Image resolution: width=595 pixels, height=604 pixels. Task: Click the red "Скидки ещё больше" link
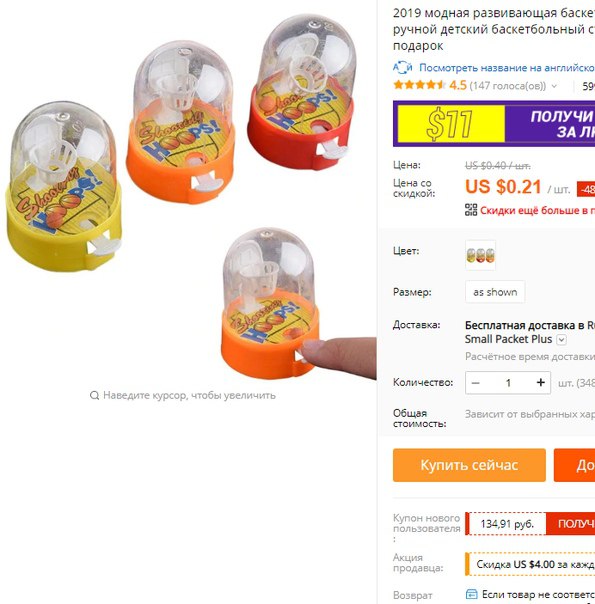click(x=537, y=210)
